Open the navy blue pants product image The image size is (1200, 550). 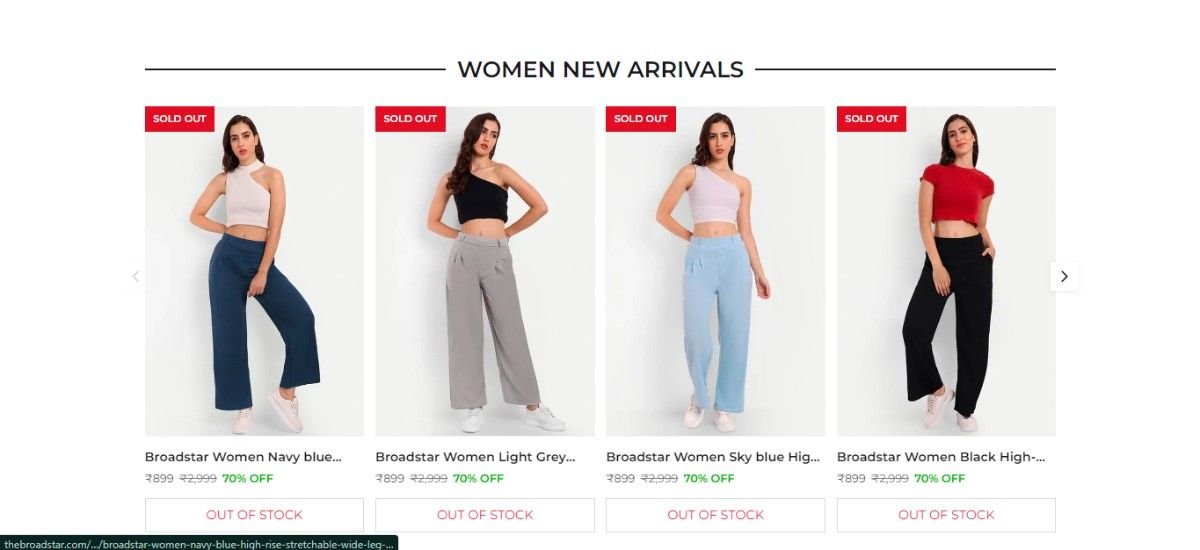[x=254, y=272]
